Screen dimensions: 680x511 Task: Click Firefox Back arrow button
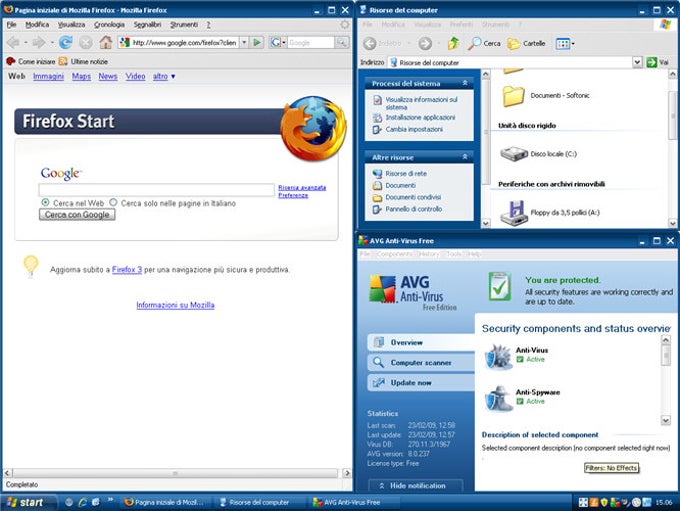tap(13, 42)
